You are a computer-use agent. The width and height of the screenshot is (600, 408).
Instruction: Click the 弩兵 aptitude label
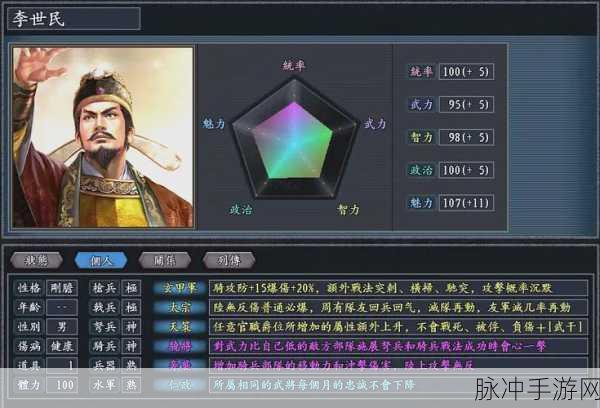[104, 326]
